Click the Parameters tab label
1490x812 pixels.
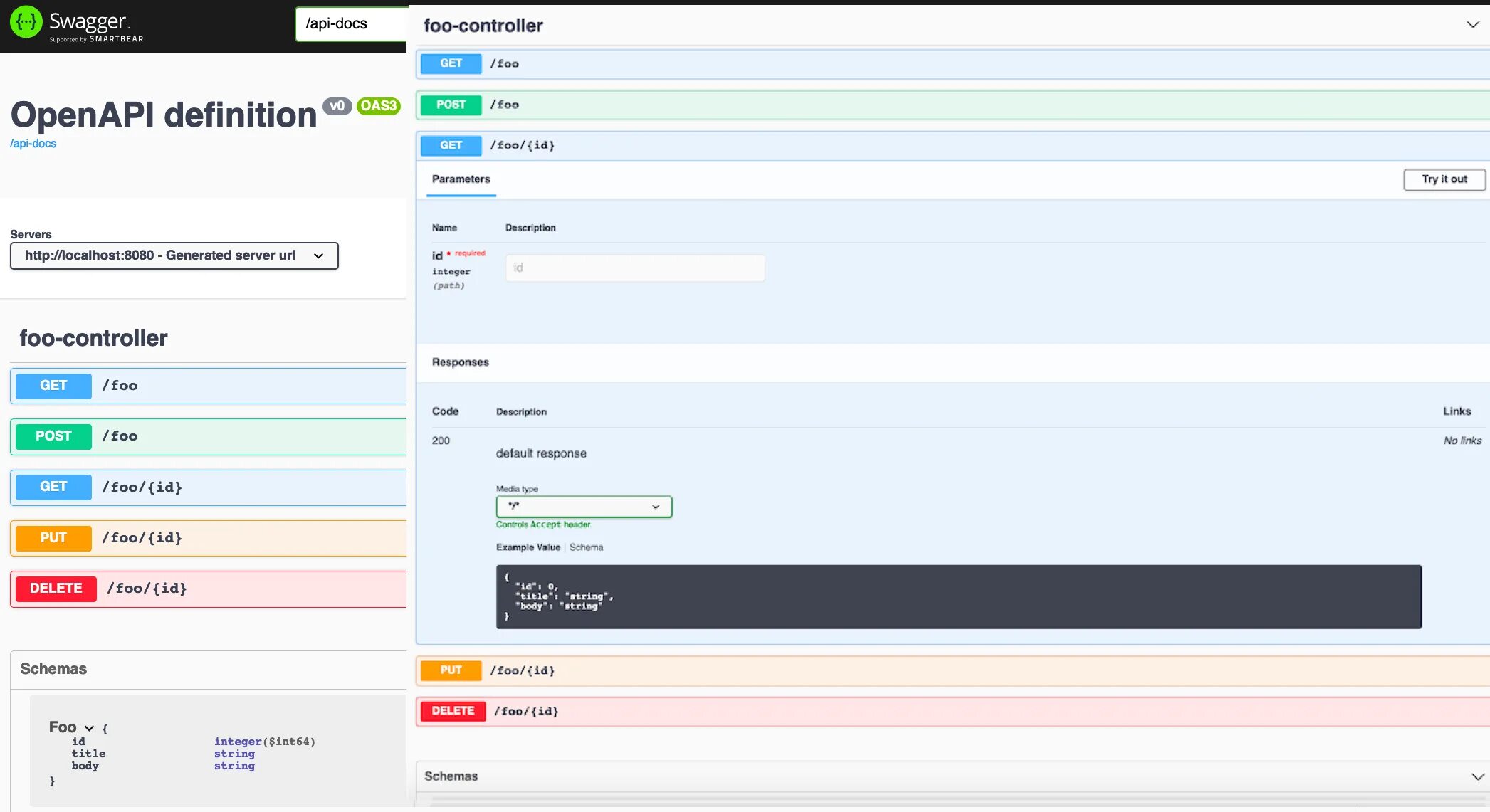click(x=461, y=179)
